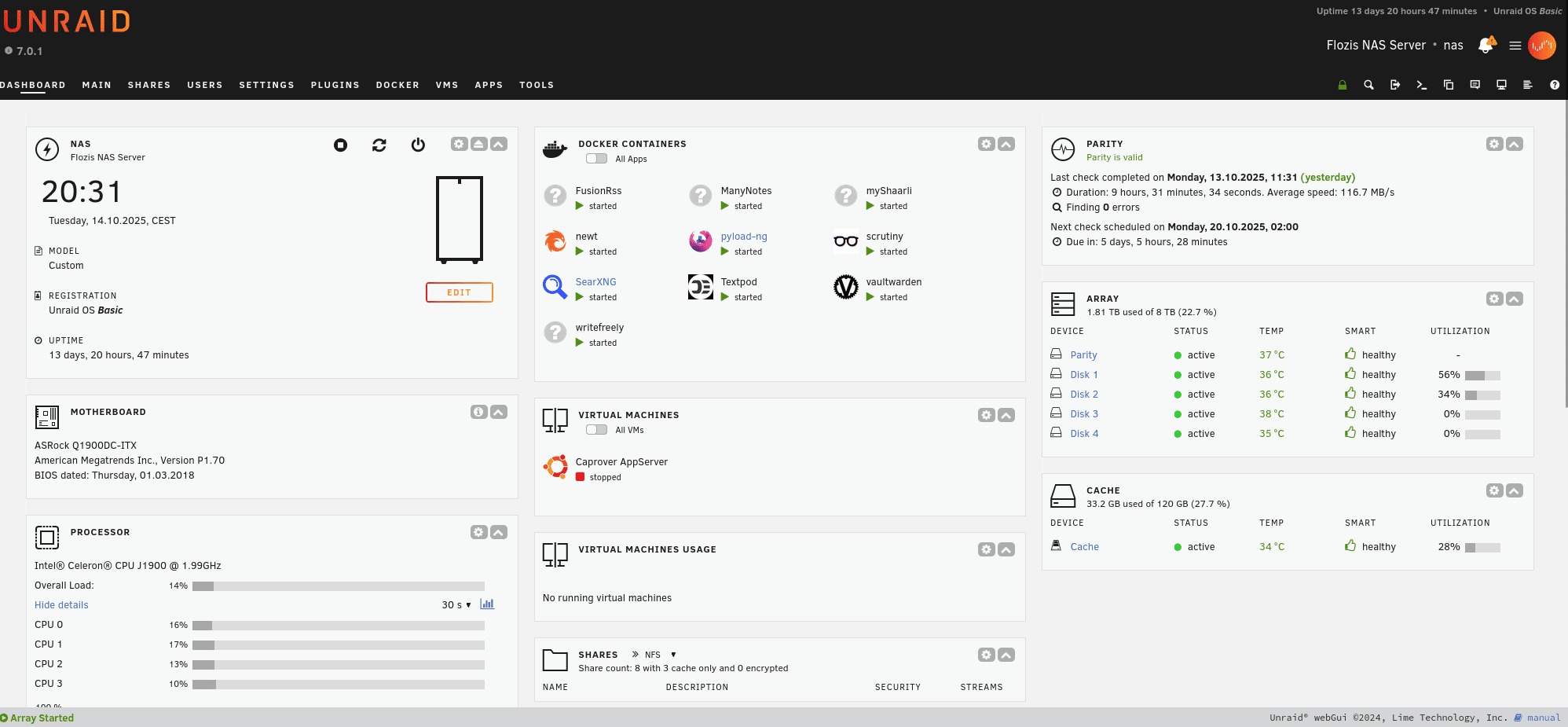Show the CPU graph chart icon
The image size is (1568, 727).
487,604
